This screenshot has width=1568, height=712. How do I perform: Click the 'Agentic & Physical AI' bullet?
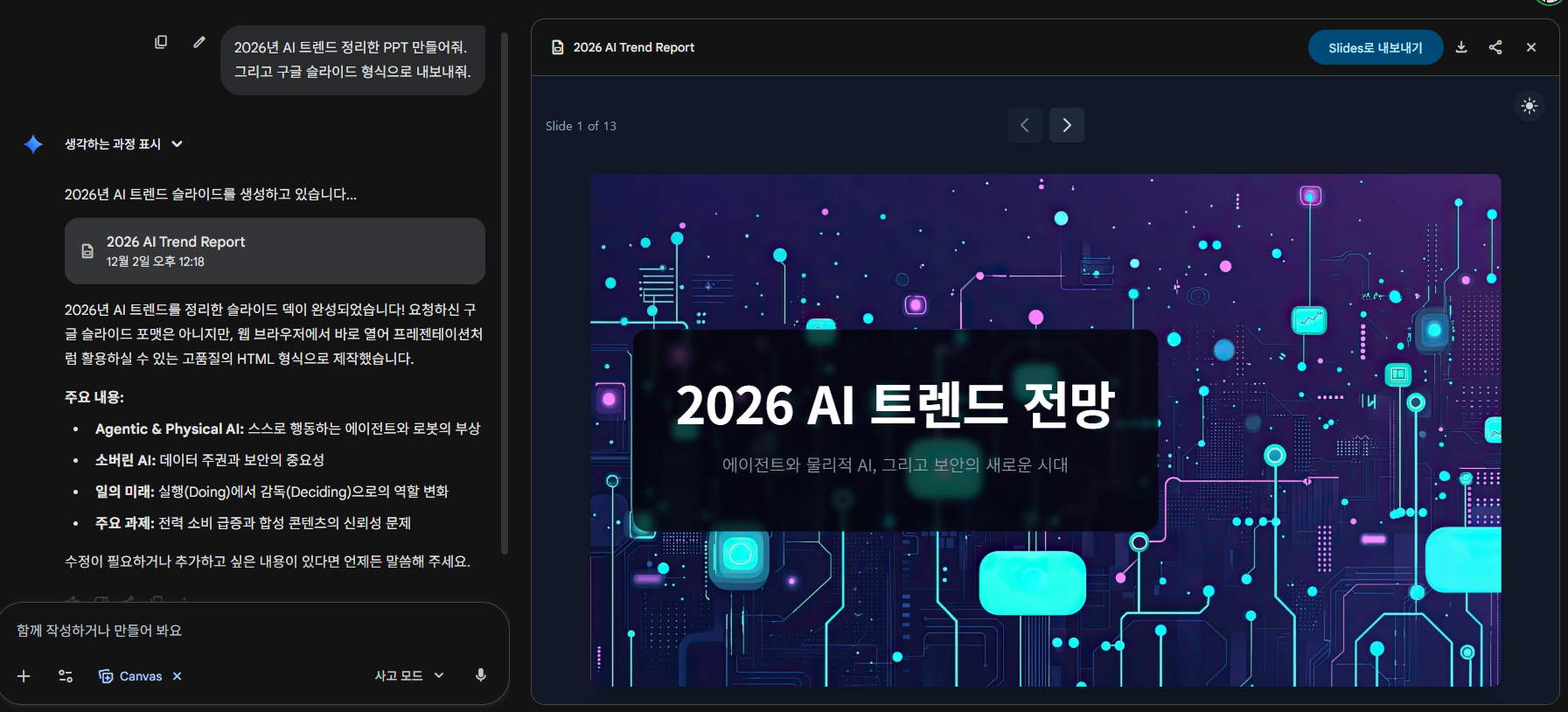288,429
